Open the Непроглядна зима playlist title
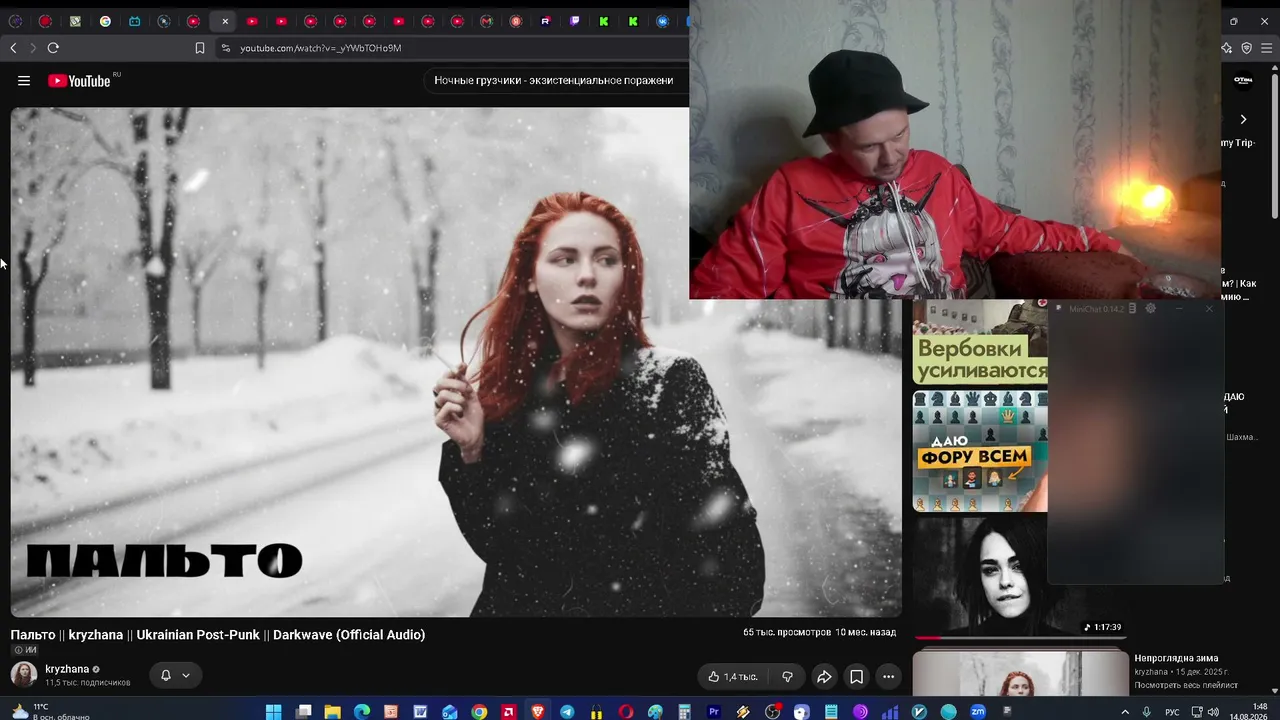Screen dimensions: 1280x720 coord(1176,658)
